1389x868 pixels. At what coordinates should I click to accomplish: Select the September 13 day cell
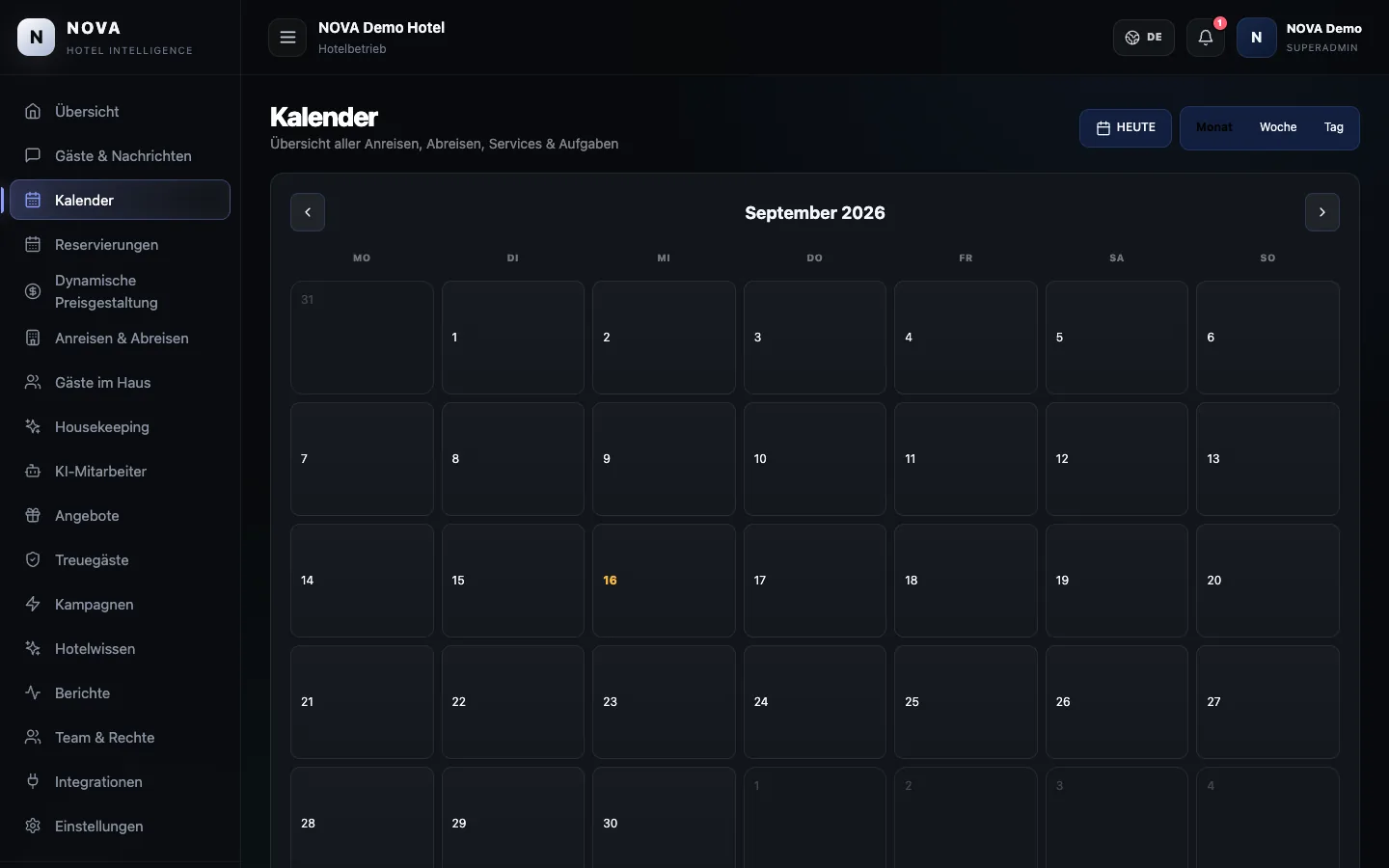(x=1267, y=459)
